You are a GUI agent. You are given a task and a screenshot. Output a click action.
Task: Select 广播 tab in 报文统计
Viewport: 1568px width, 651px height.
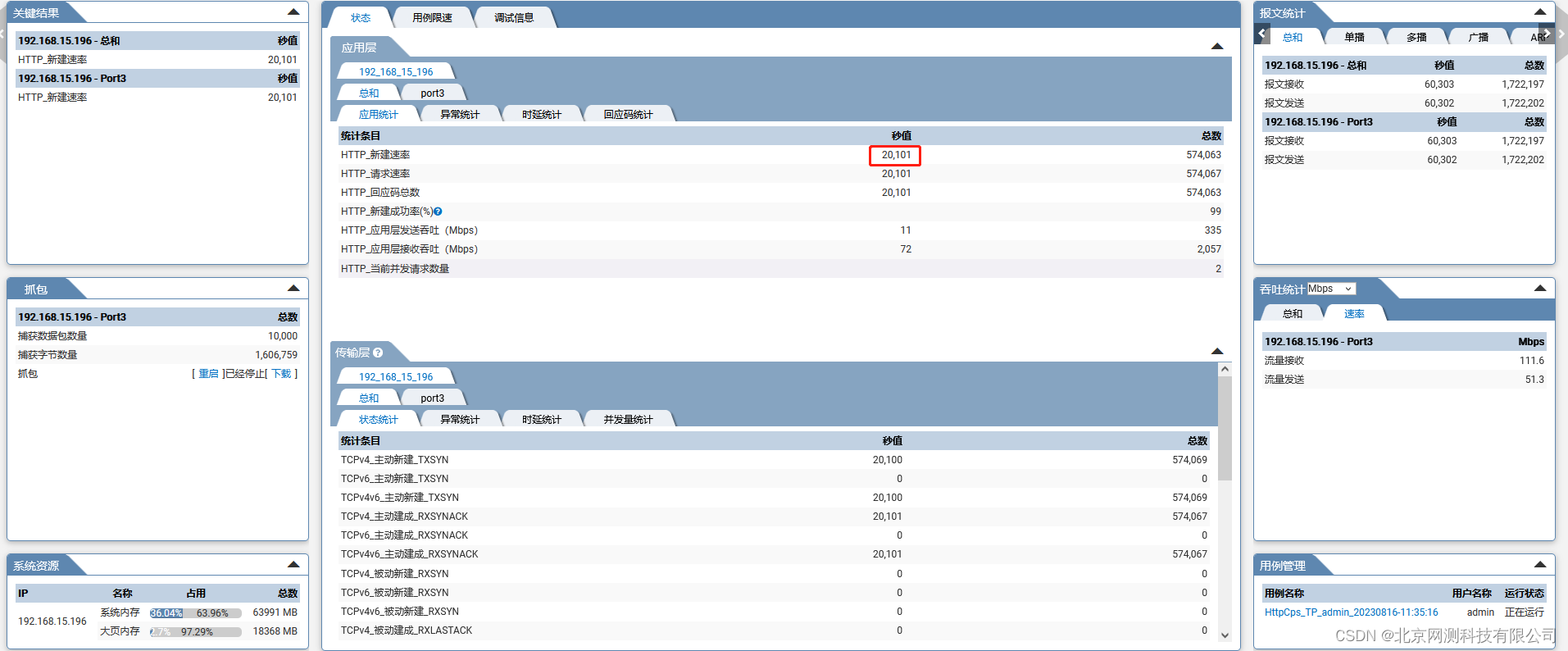coord(1479,38)
